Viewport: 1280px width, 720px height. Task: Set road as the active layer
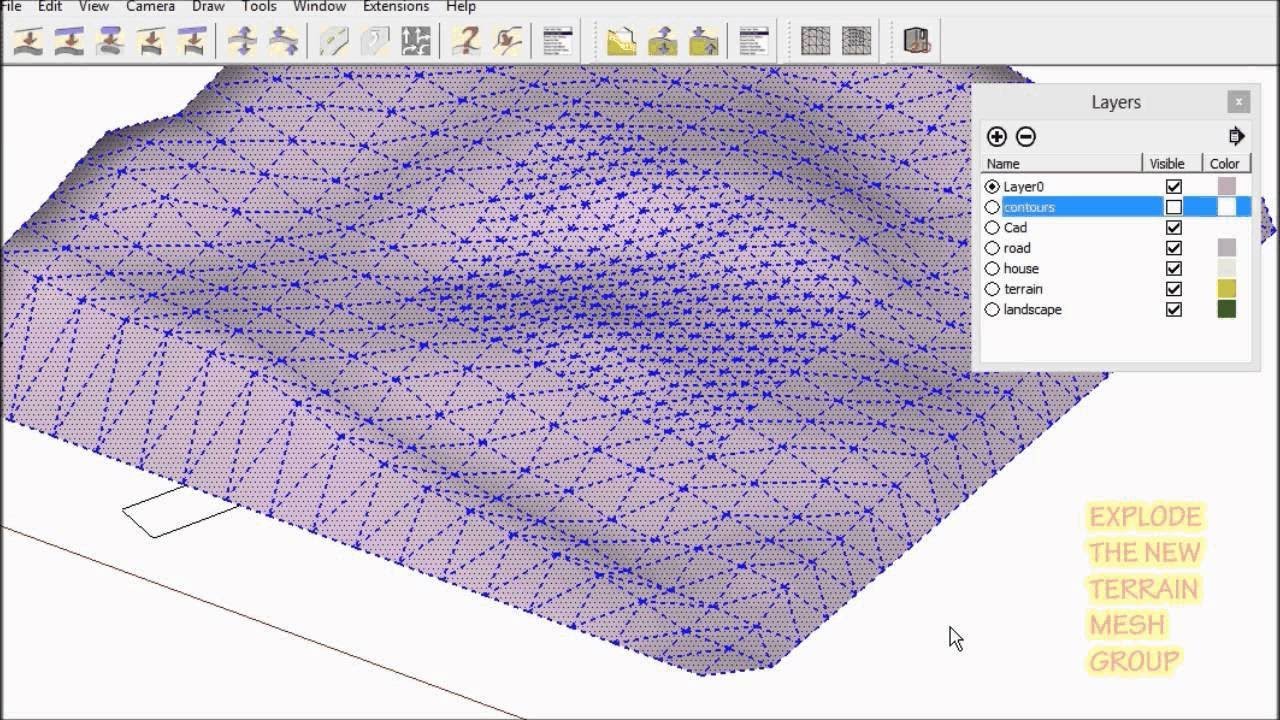click(x=992, y=248)
